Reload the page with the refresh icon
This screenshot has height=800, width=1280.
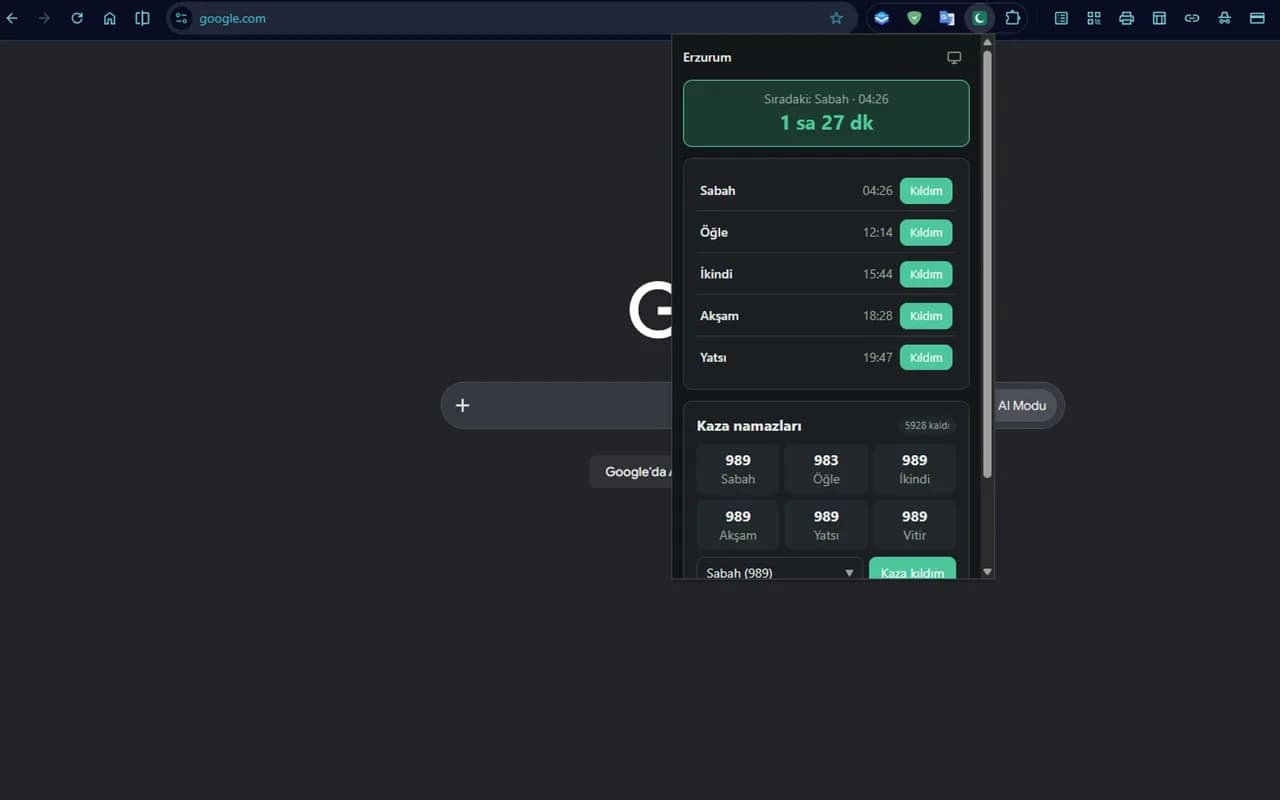coord(77,18)
